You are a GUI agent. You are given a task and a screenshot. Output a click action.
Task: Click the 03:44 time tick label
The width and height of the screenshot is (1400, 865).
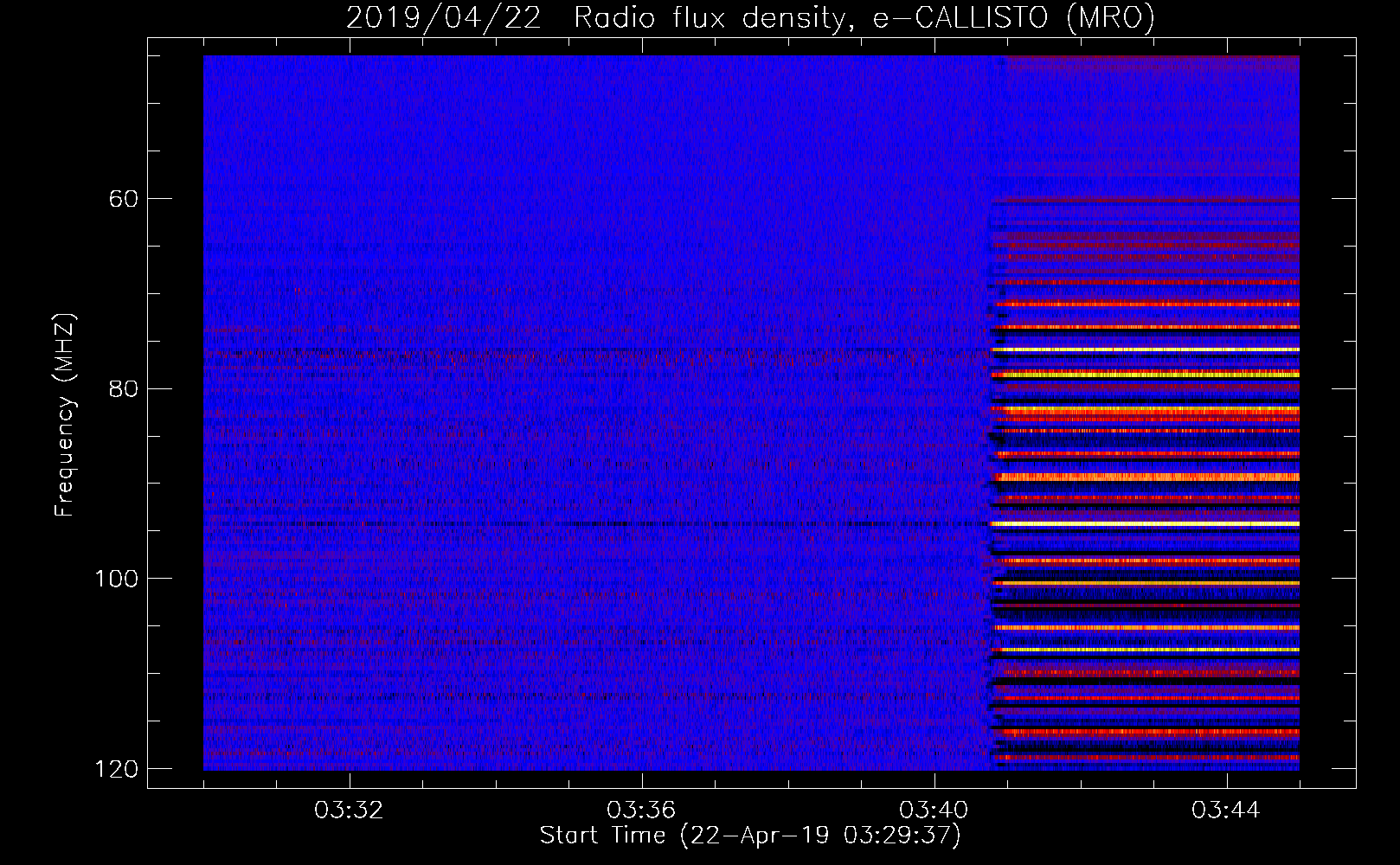coord(1226,811)
